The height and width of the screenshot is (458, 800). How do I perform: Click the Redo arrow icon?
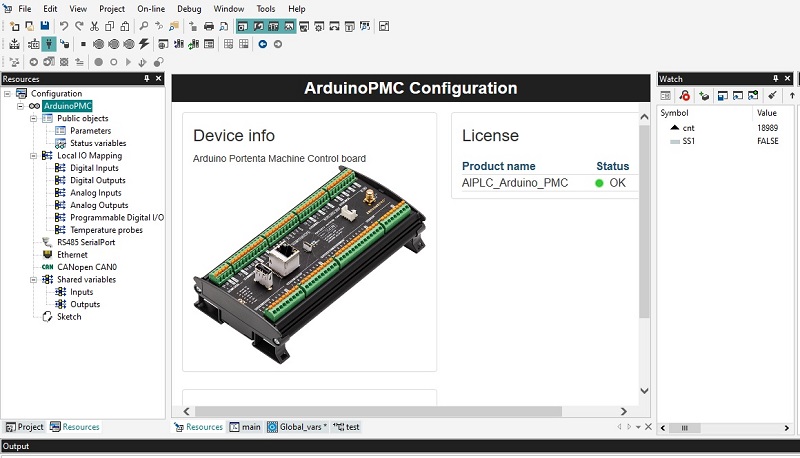[x=79, y=27]
